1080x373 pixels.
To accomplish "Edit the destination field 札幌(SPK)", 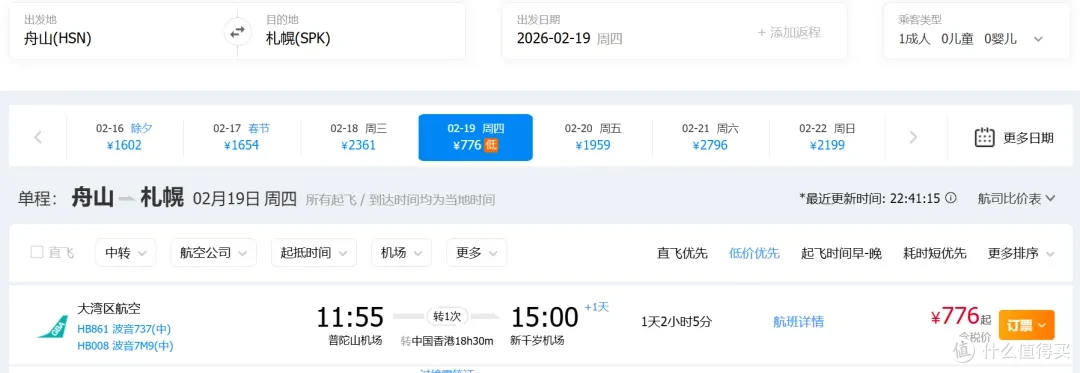I will tap(351, 31).
